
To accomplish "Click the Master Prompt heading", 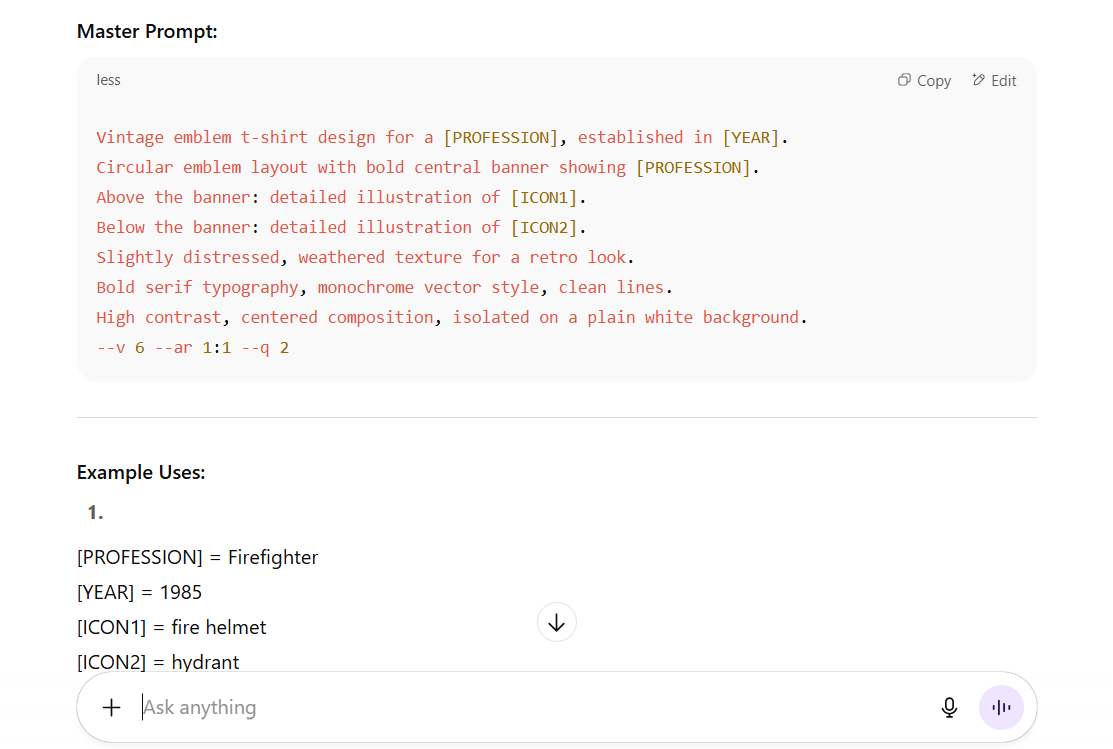I will [147, 32].
